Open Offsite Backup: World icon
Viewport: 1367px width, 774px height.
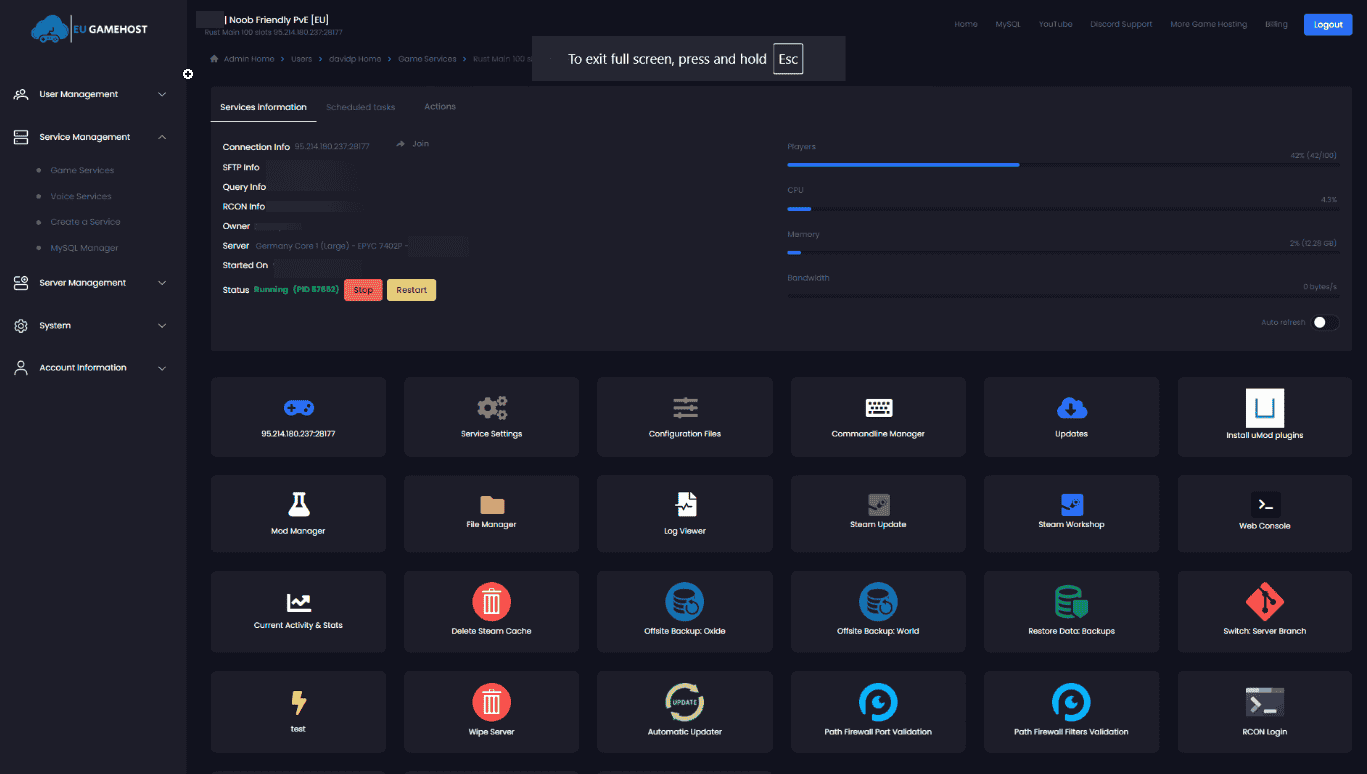878,602
